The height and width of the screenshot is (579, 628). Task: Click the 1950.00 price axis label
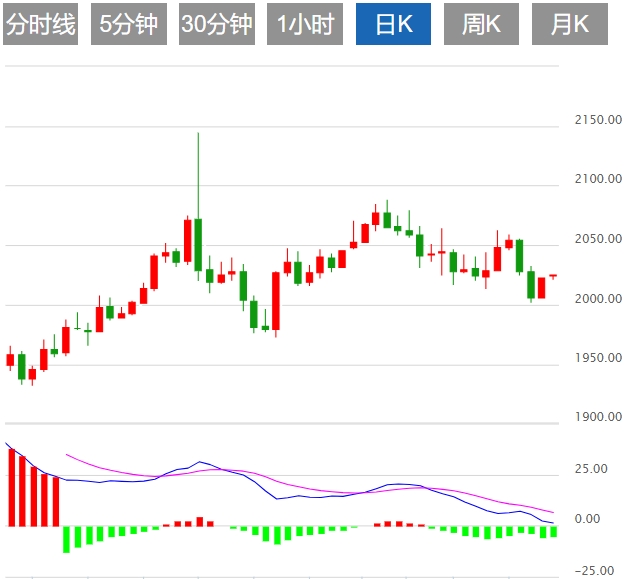click(x=598, y=358)
